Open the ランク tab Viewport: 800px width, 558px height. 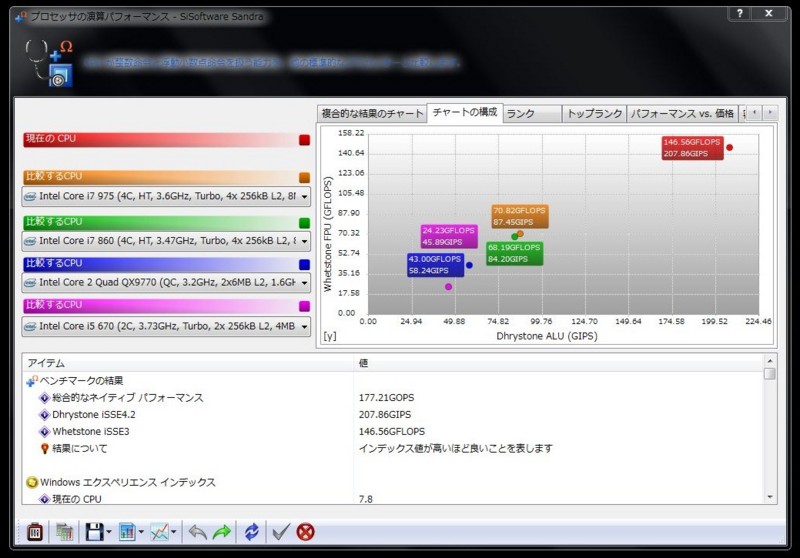click(x=532, y=113)
